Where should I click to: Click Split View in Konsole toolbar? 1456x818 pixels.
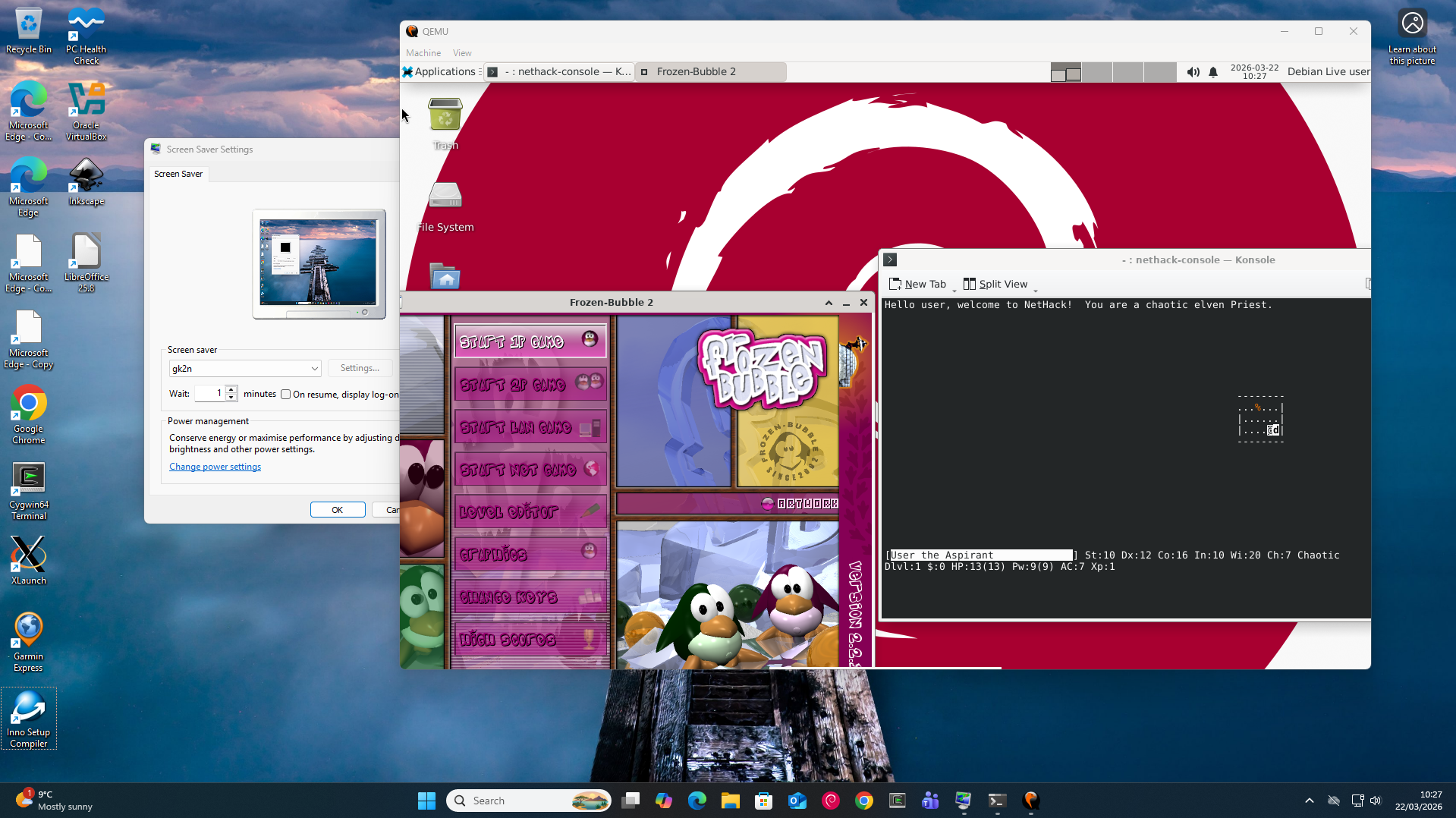pos(995,285)
